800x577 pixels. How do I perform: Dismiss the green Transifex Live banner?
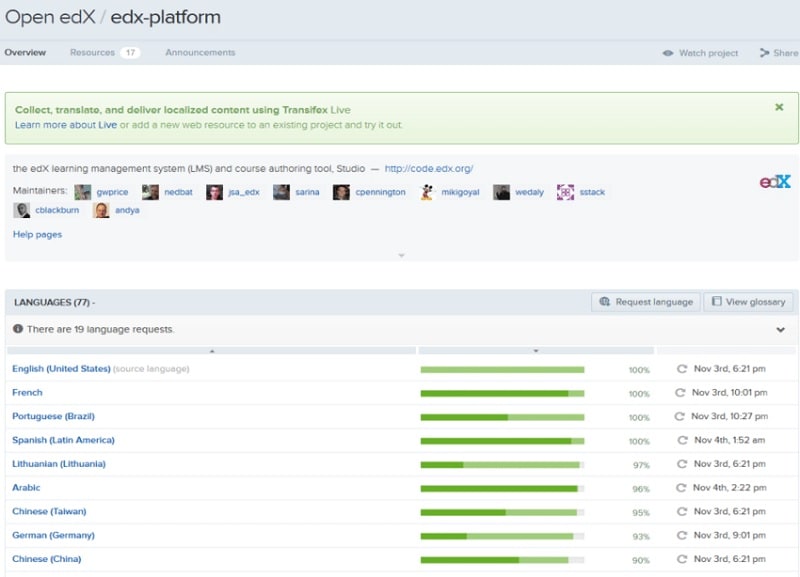[x=779, y=107]
